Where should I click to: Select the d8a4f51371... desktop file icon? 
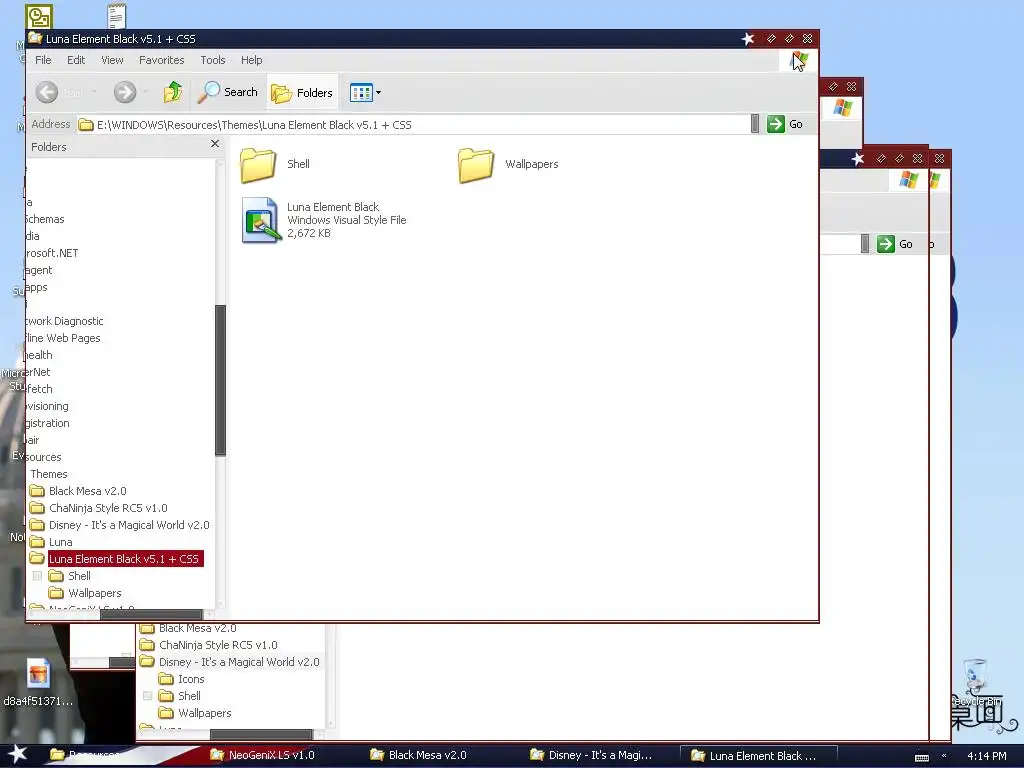(38, 683)
